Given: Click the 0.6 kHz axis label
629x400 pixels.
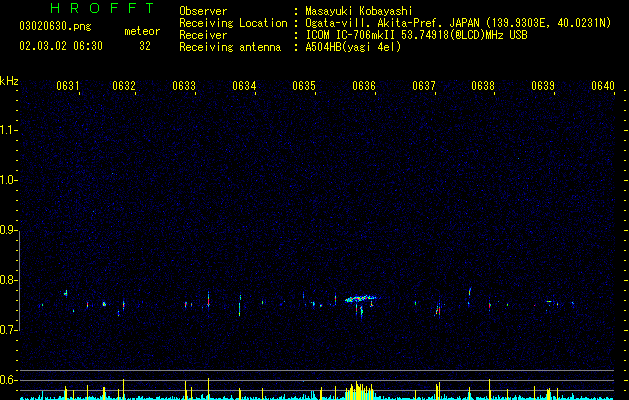Looking at the screenshot, I should click(x=8, y=380).
